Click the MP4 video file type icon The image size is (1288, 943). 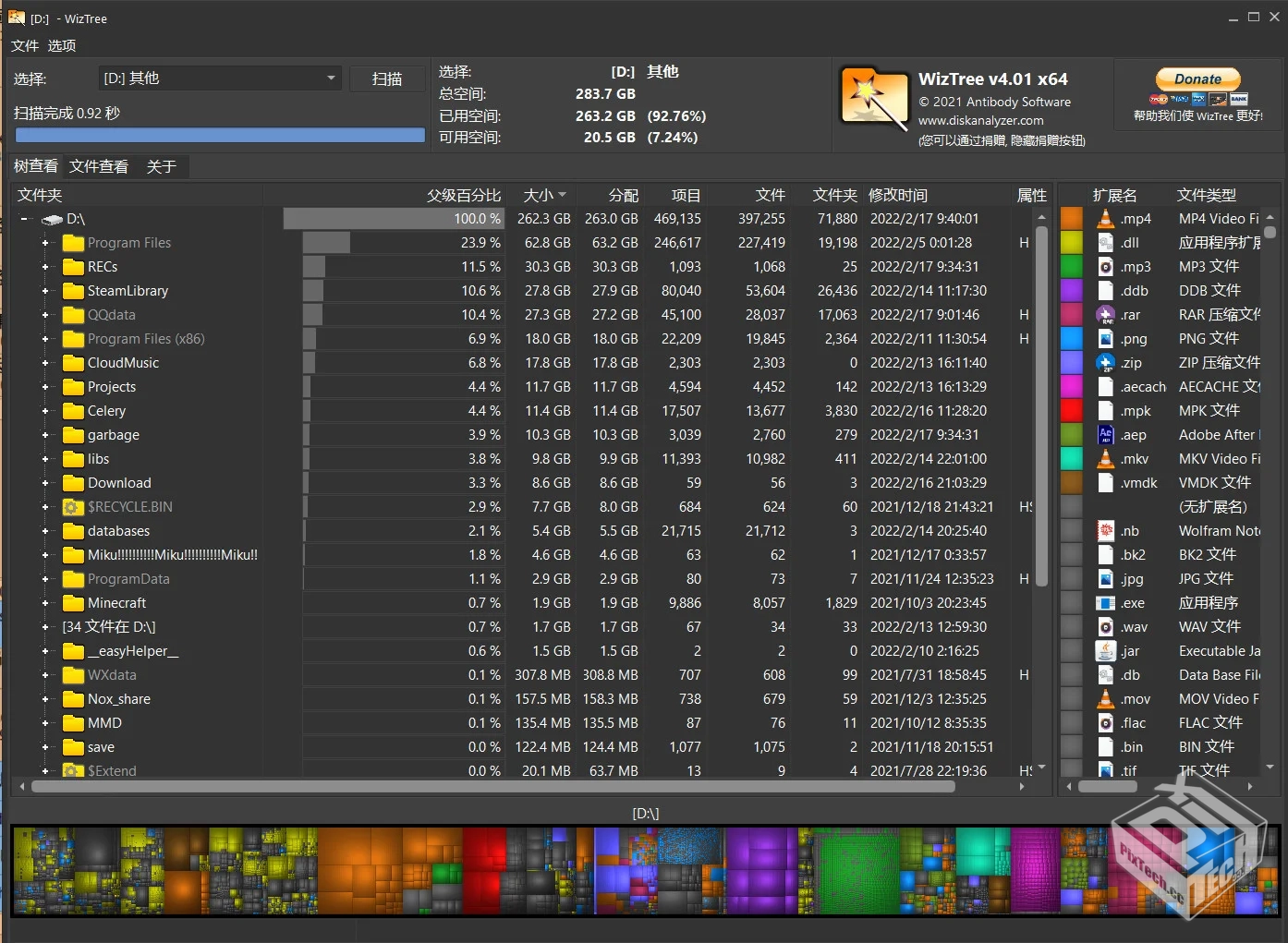tap(1105, 218)
